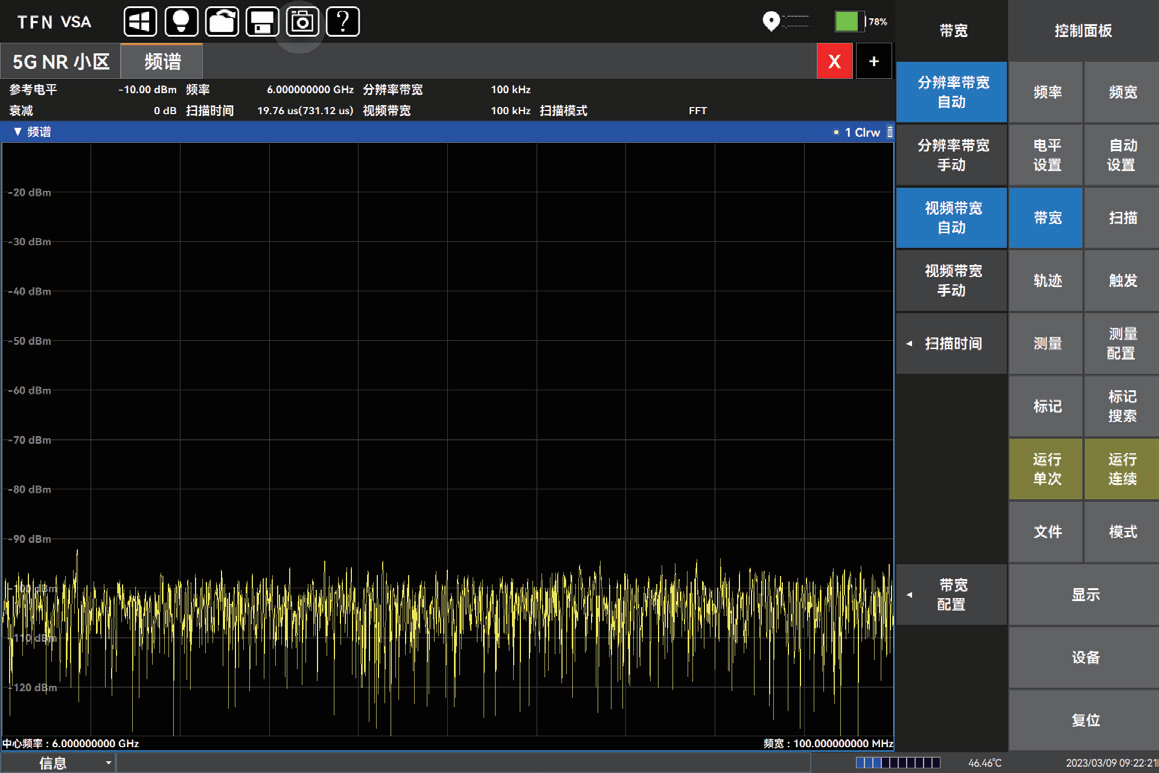Add a new tab with plus button
The image size is (1159, 773).
point(873,61)
